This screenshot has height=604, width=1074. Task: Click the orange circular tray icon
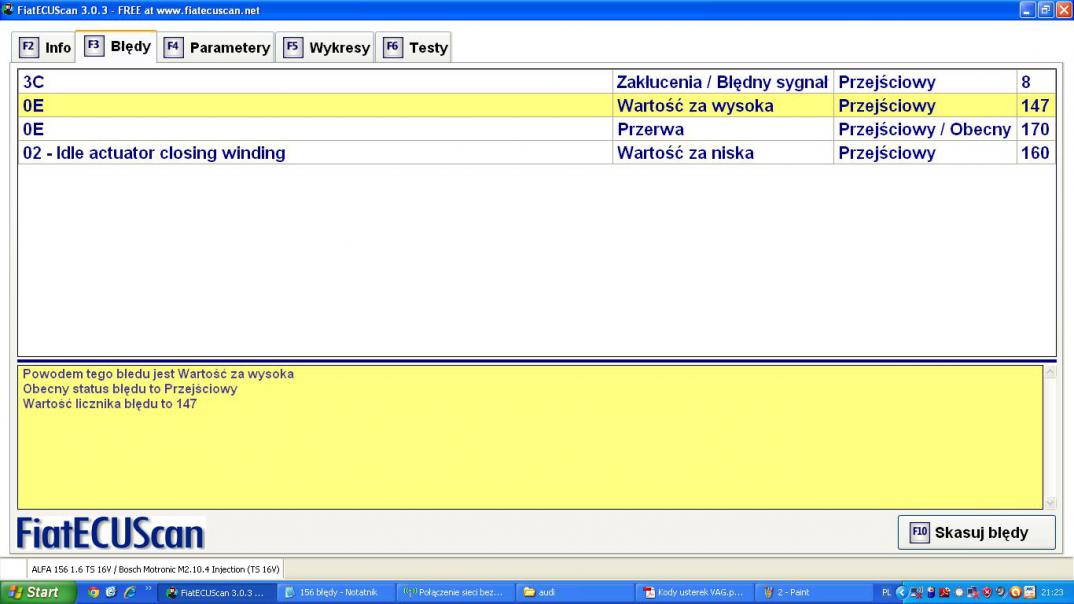(1016, 592)
